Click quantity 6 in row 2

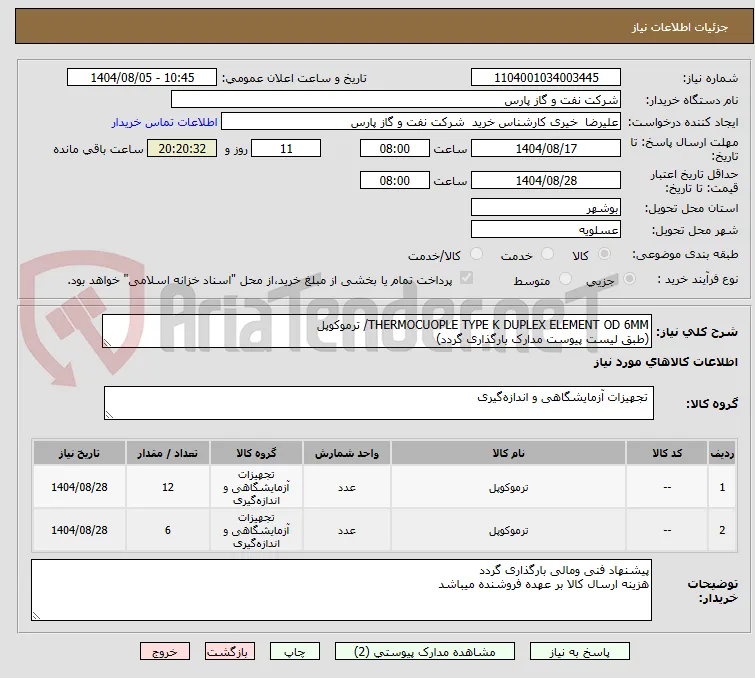pos(168,530)
